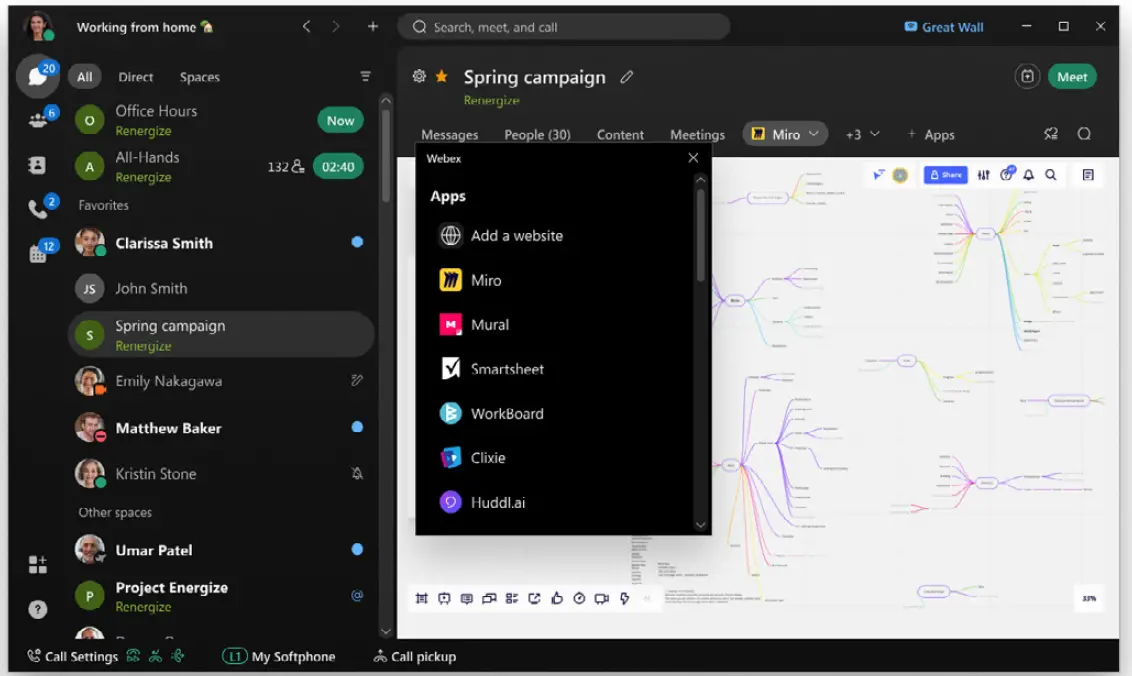Viewport: 1132px width, 676px height.
Task: Open Umar Patel conversation
Action: [x=221, y=550]
